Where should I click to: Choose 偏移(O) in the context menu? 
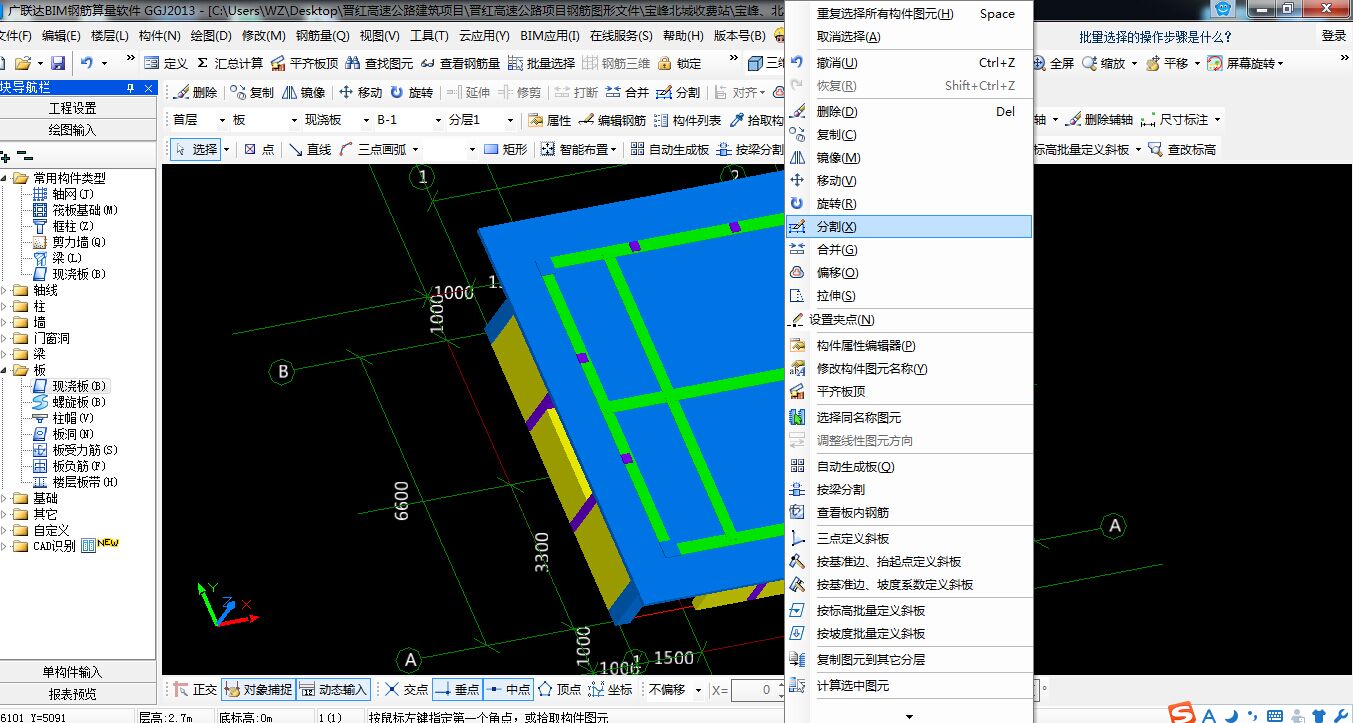pyautogui.click(x=909, y=273)
